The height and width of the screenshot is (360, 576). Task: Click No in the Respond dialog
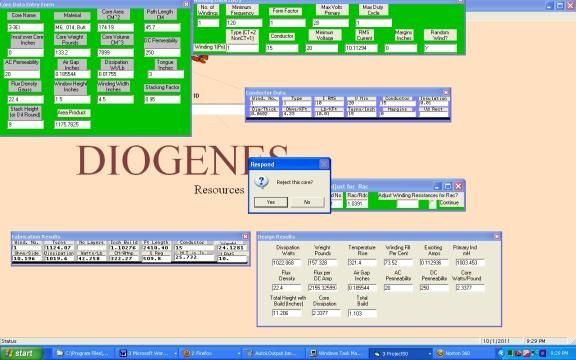click(x=307, y=202)
